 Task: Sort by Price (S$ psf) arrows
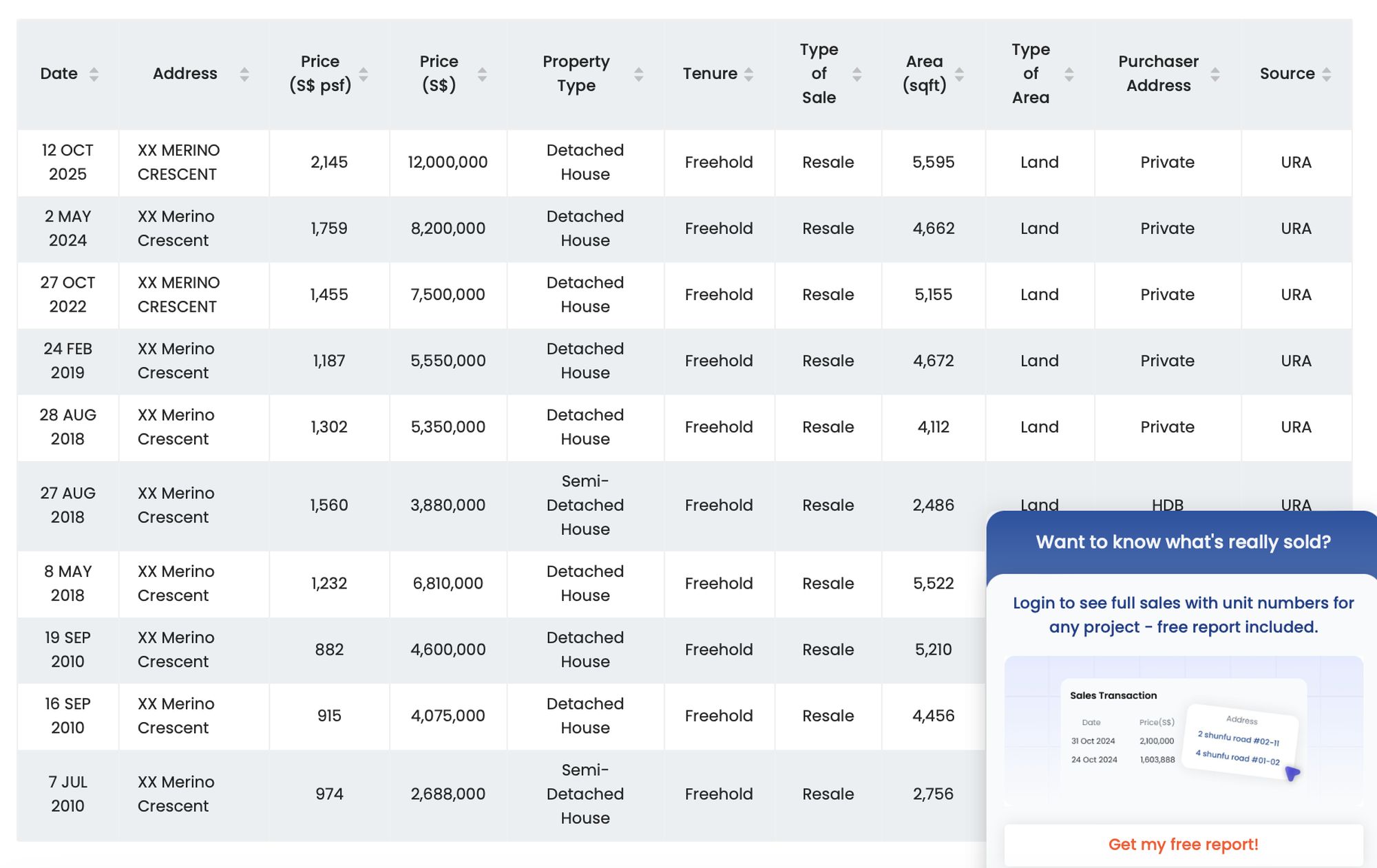click(364, 74)
